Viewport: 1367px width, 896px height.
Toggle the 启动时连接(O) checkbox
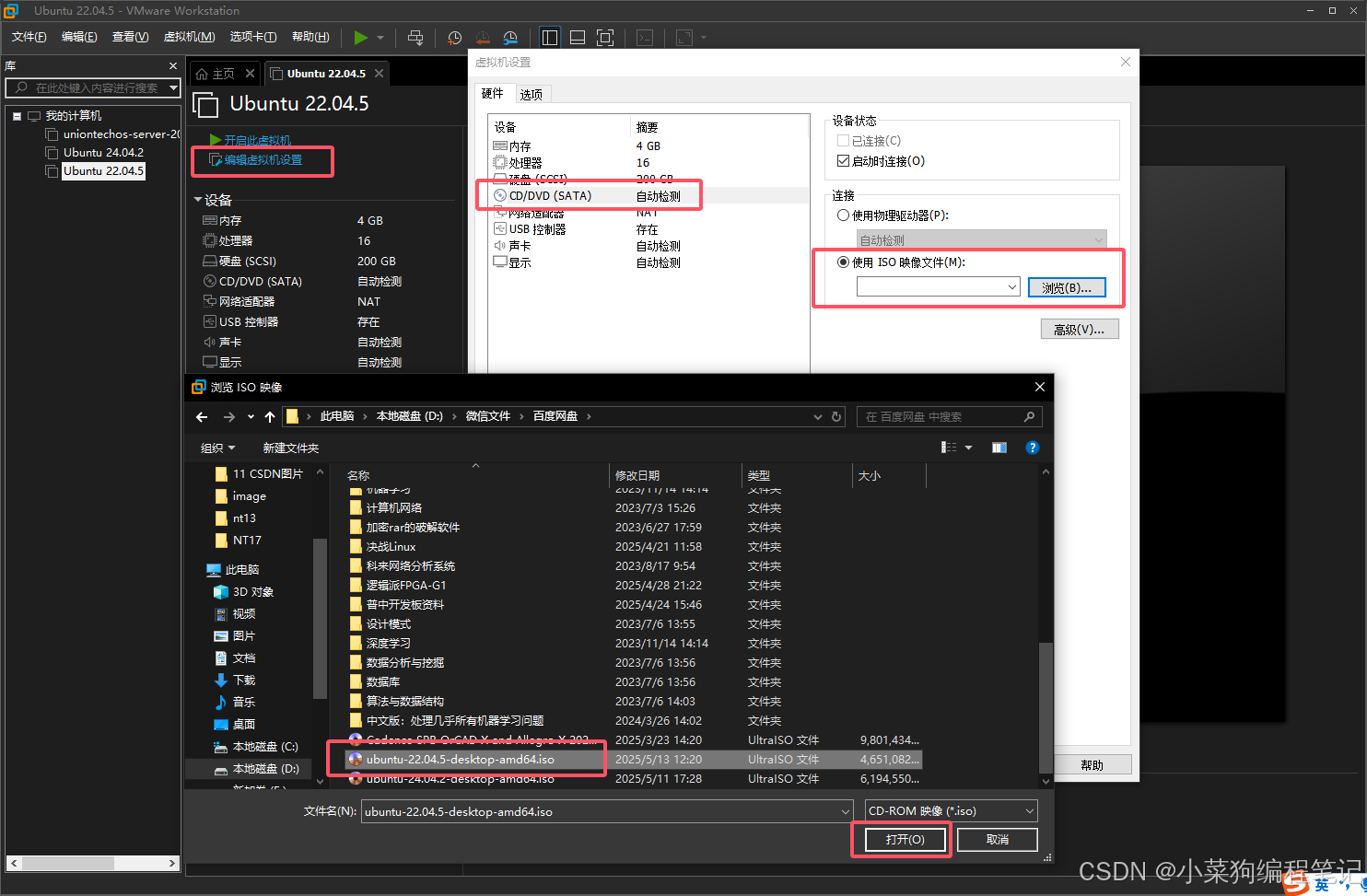[x=843, y=161]
